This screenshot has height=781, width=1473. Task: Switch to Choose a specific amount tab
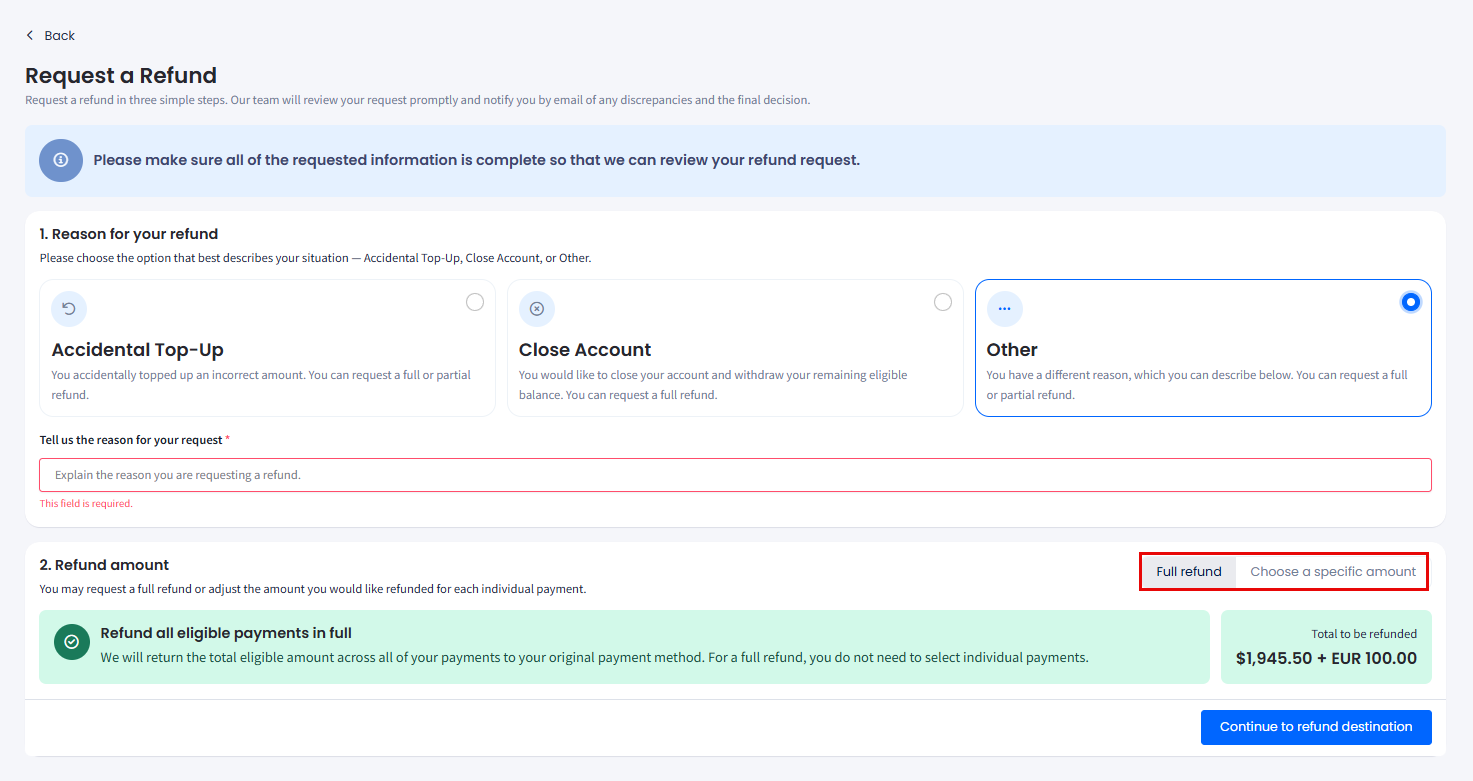[1333, 572]
